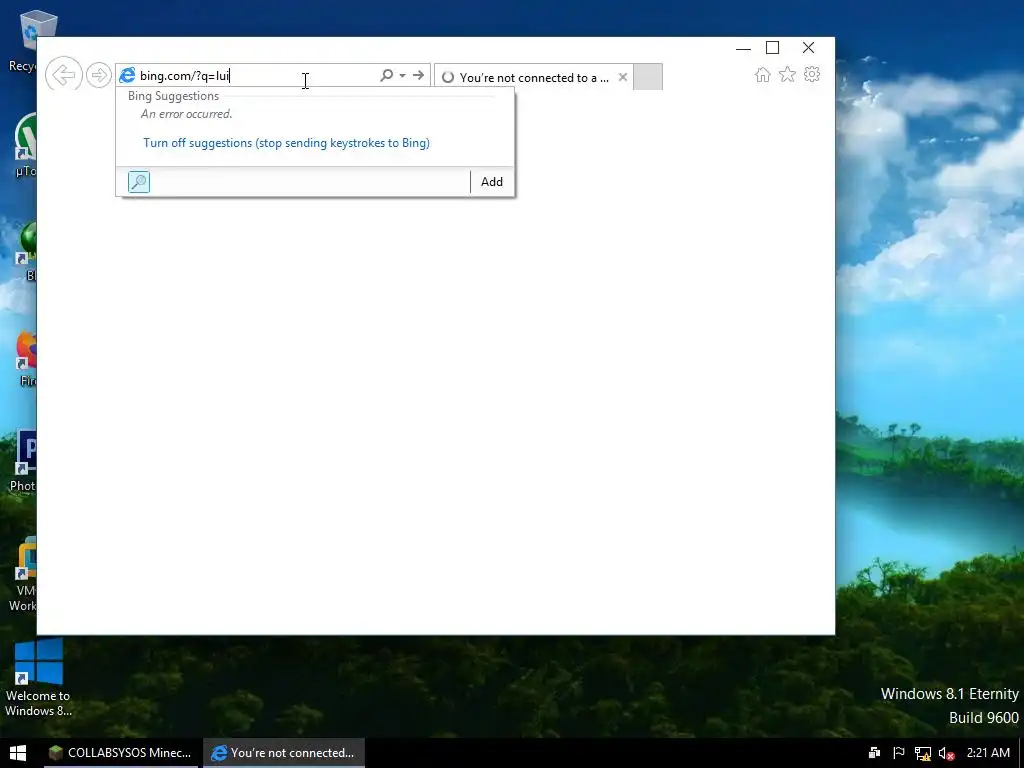Click the Go arrow in address bar
This screenshot has height=768, width=1024.
click(419, 75)
